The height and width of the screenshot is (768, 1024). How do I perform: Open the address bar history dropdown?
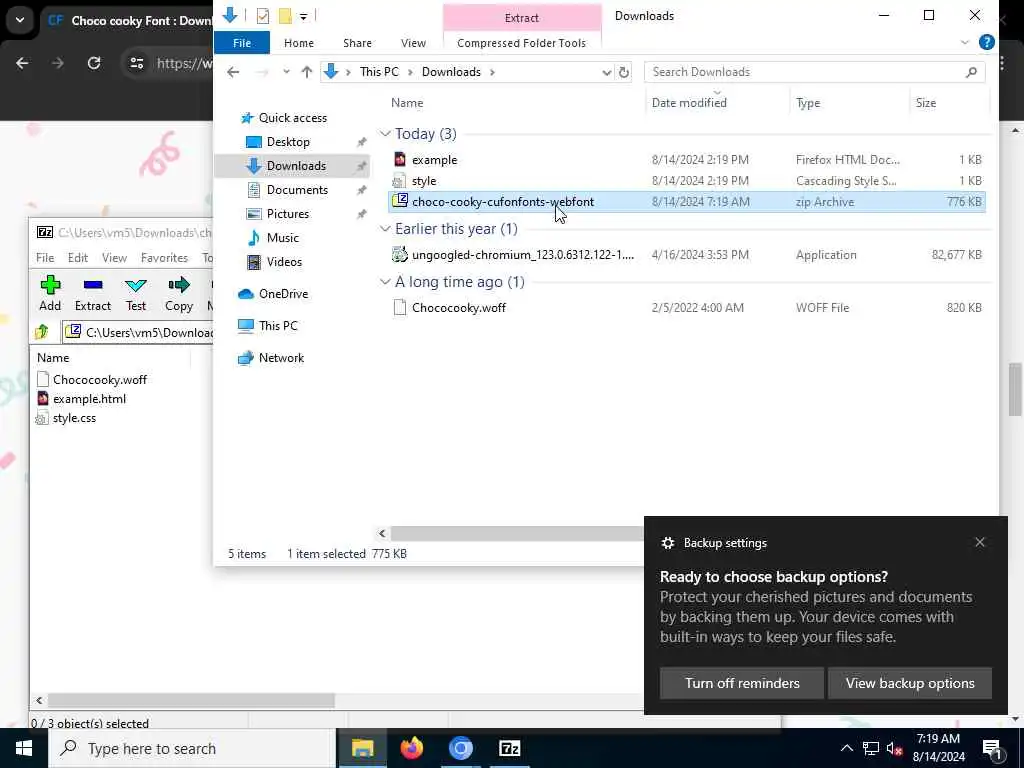click(x=606, y=72)
